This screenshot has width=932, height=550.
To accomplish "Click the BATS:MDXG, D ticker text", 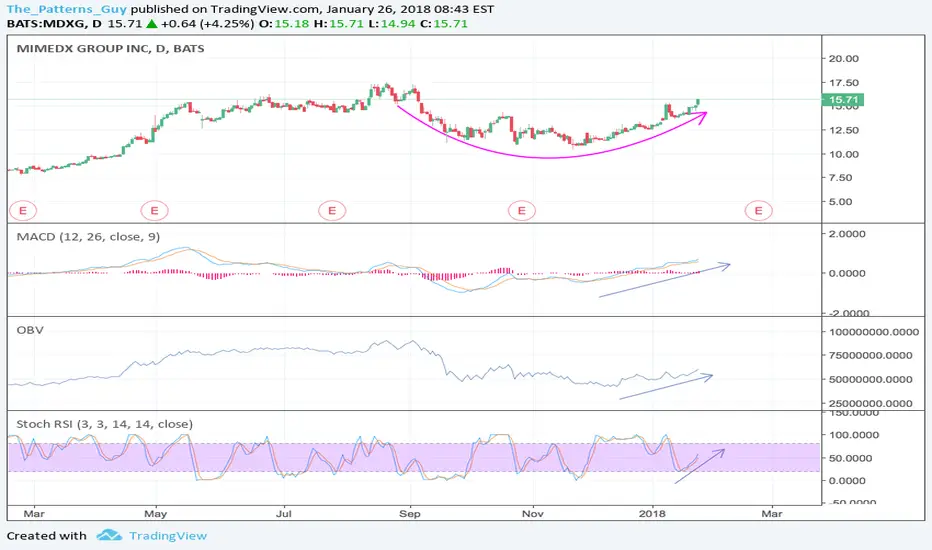I will point(54,24).
